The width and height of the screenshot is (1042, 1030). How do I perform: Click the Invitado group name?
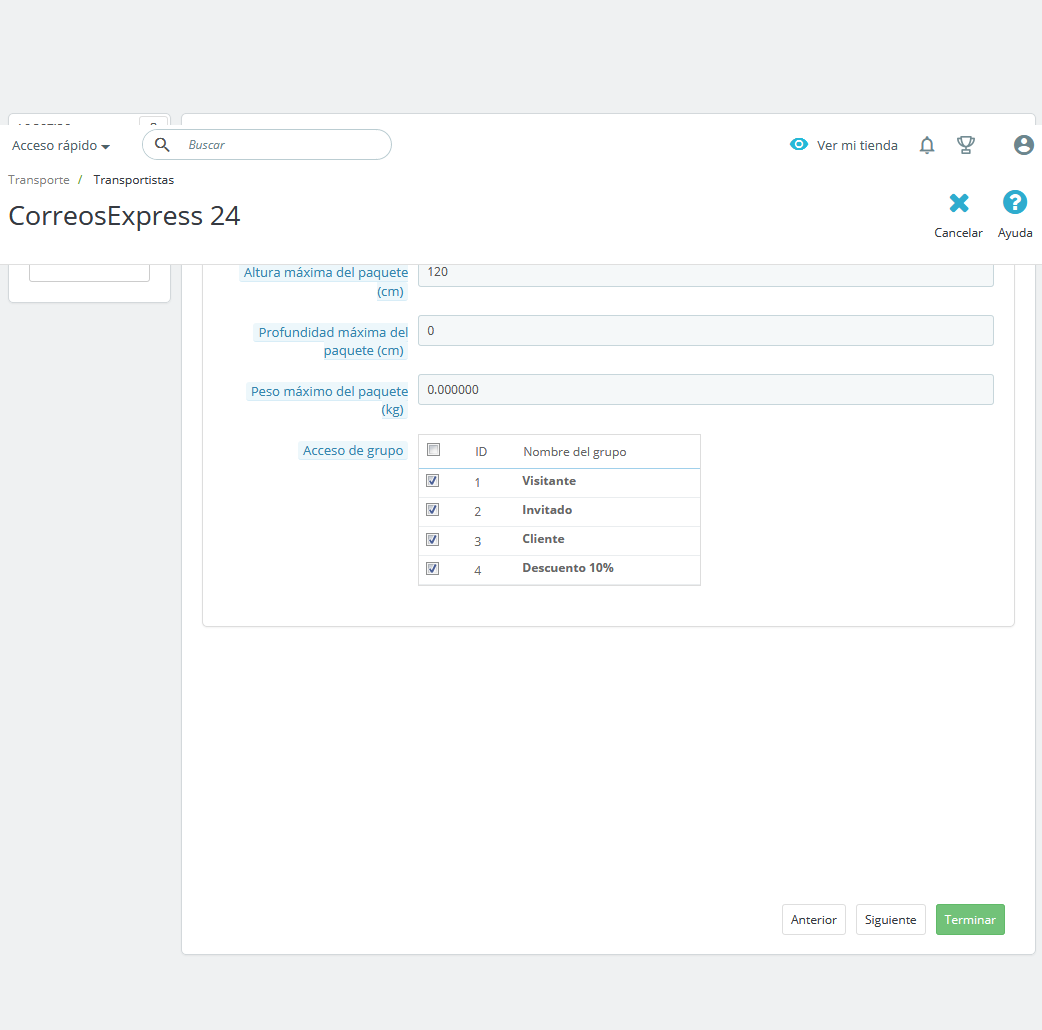point(547,510)
